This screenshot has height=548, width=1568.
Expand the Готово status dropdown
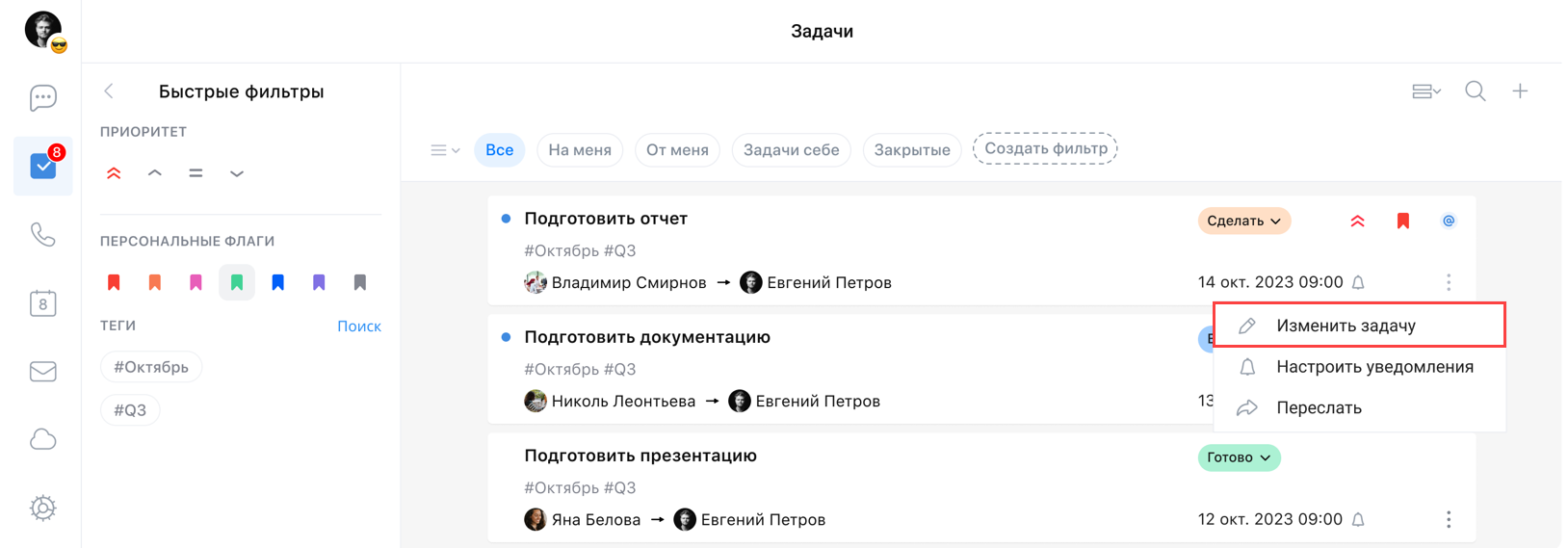(x=1239, y=457)
